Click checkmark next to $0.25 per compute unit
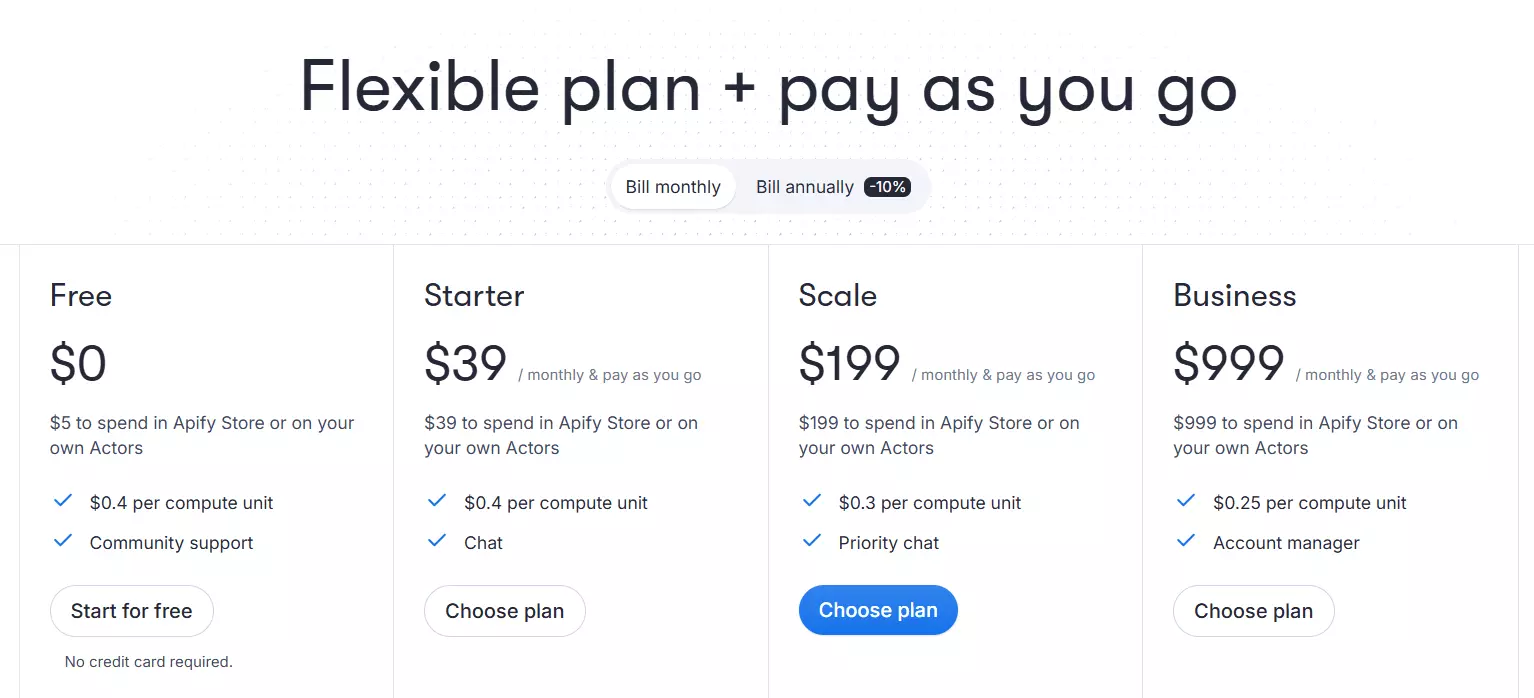The image size is (1534, 698). (1186, 501)
